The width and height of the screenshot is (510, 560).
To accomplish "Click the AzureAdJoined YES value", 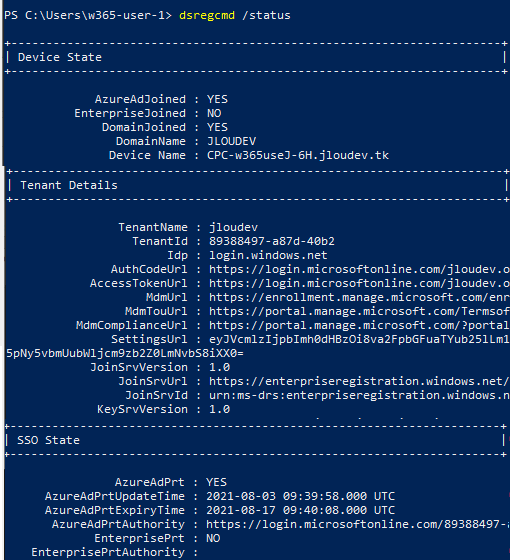I will pos(217,99).
